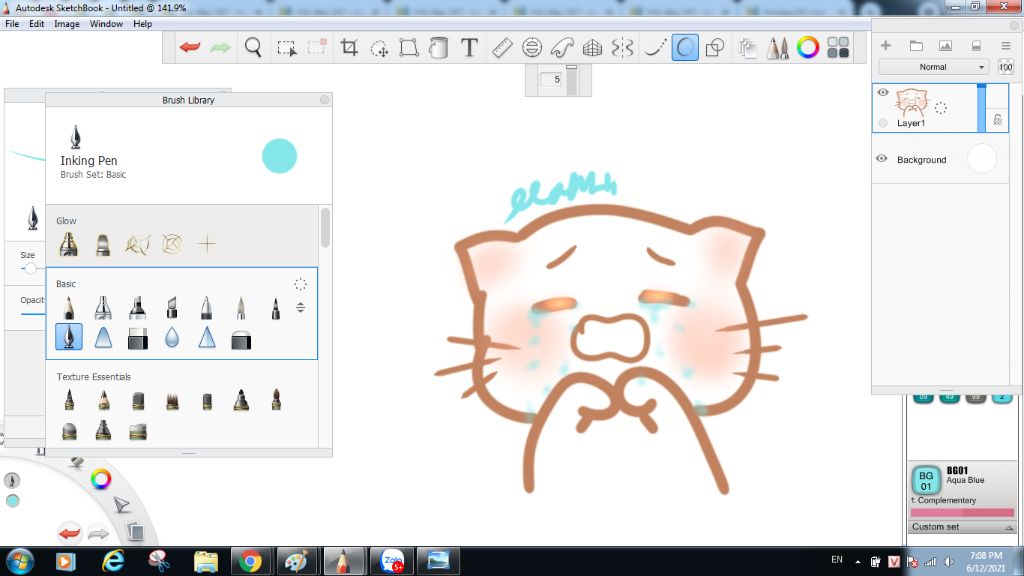
Task: Select first Texture Essentials brush
Action: click(69, 400)
